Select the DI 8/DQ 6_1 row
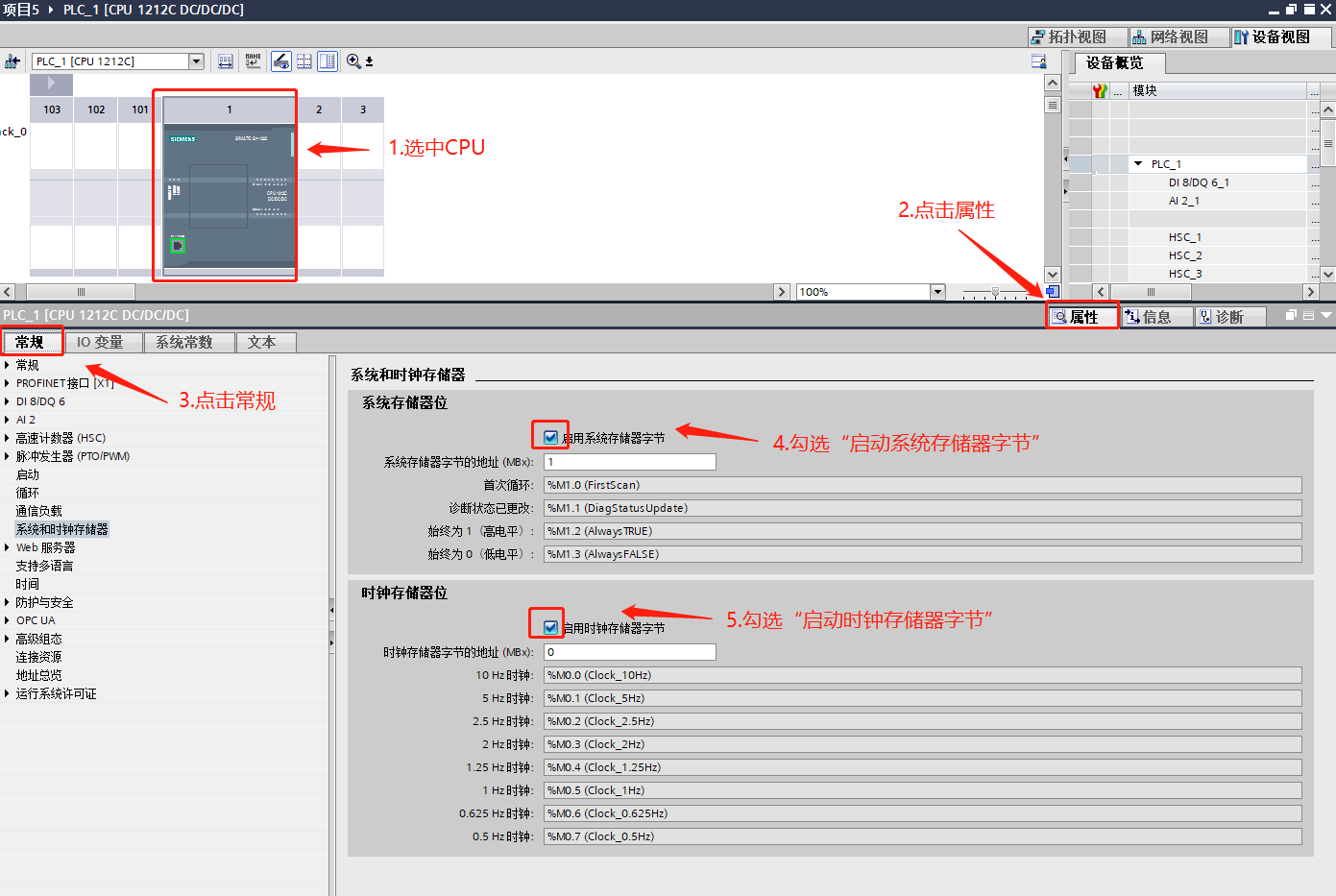Image resolution: width=1336 pixels, height=896 pixels. pos(1199,182)
